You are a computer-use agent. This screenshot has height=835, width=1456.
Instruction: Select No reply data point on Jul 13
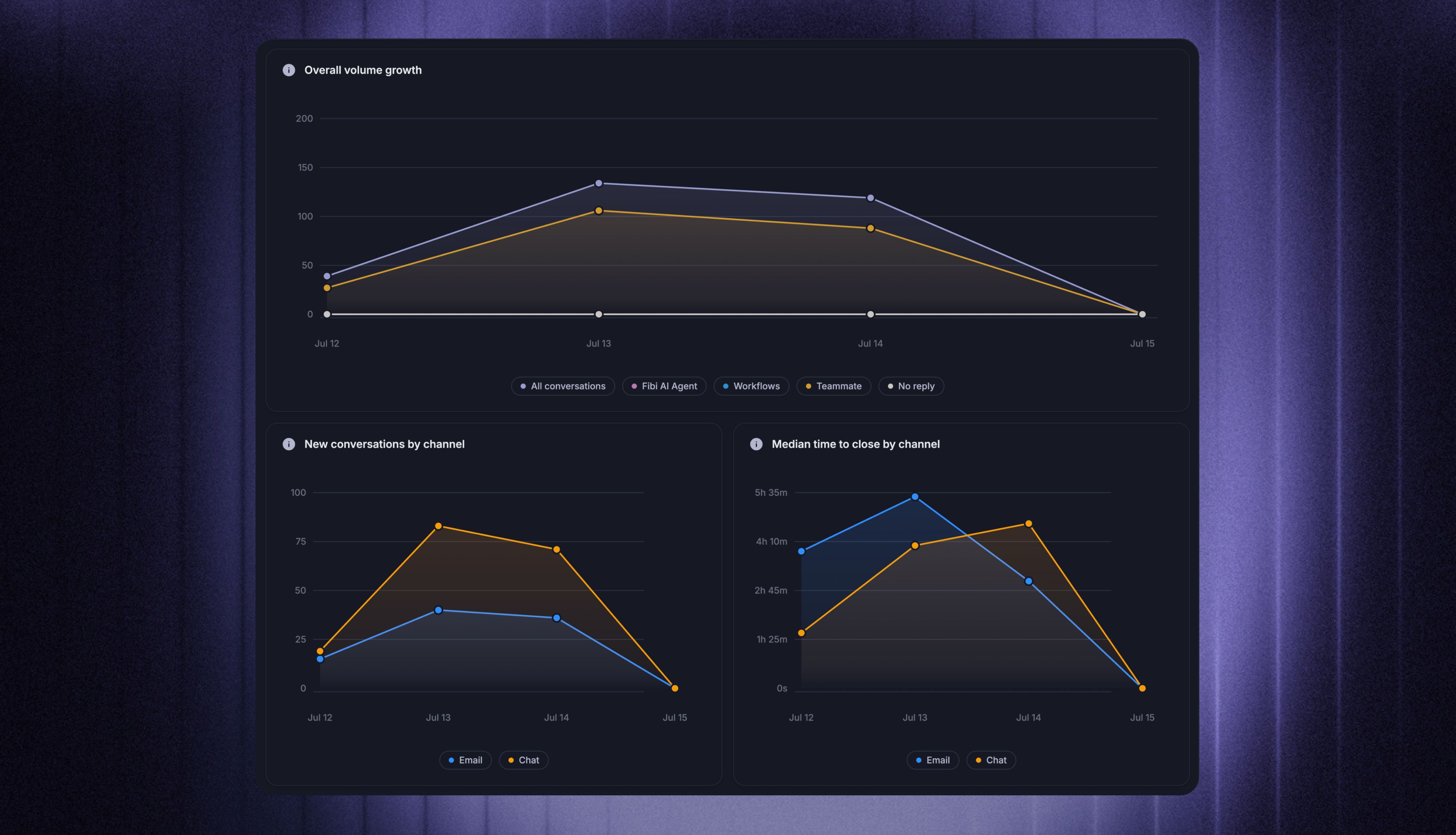click(598, 314)
